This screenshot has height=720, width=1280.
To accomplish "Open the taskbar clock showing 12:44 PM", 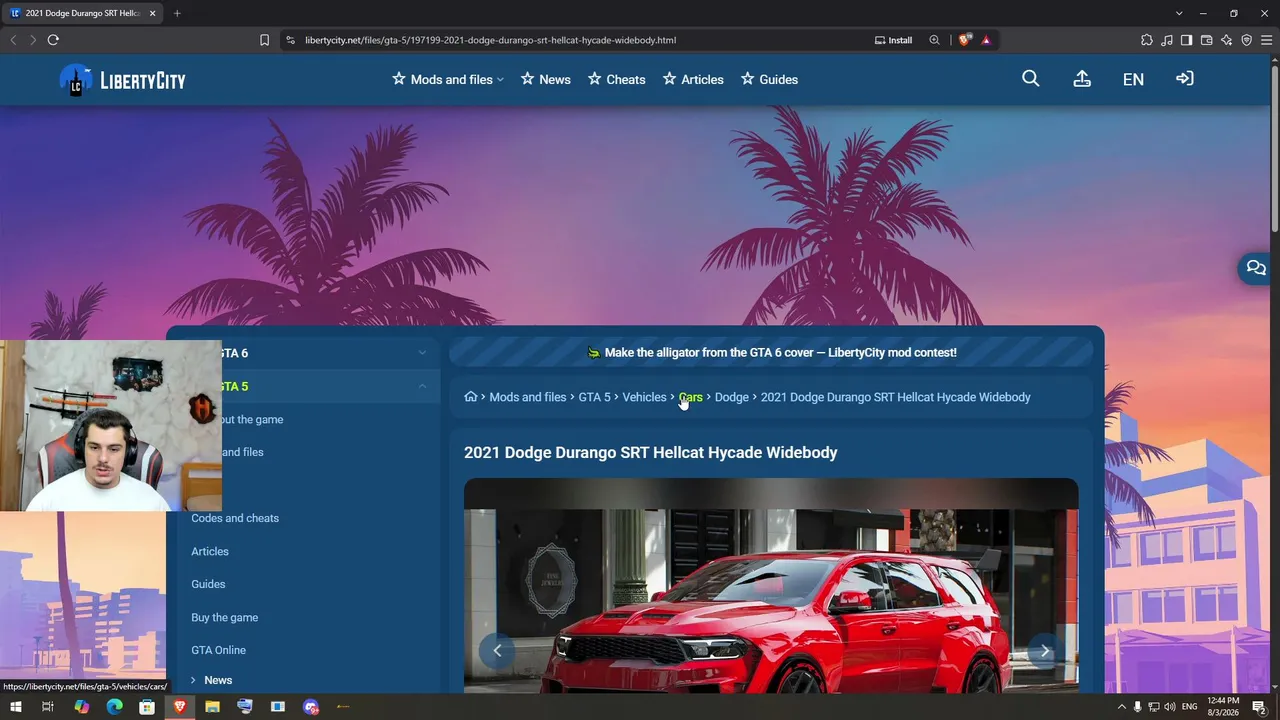I will (1223, 707).
